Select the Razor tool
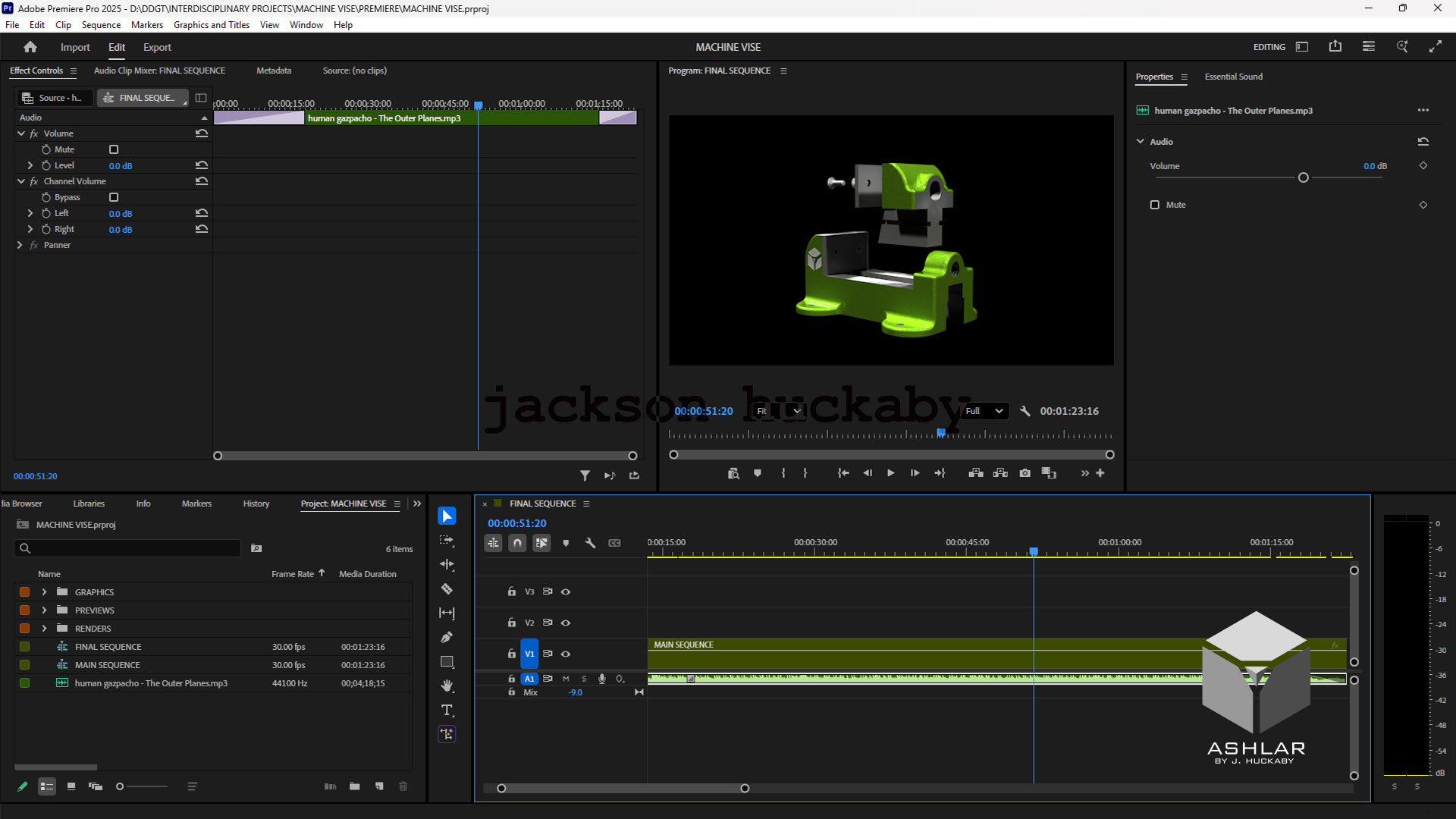1456x819 pixels. 447,588
